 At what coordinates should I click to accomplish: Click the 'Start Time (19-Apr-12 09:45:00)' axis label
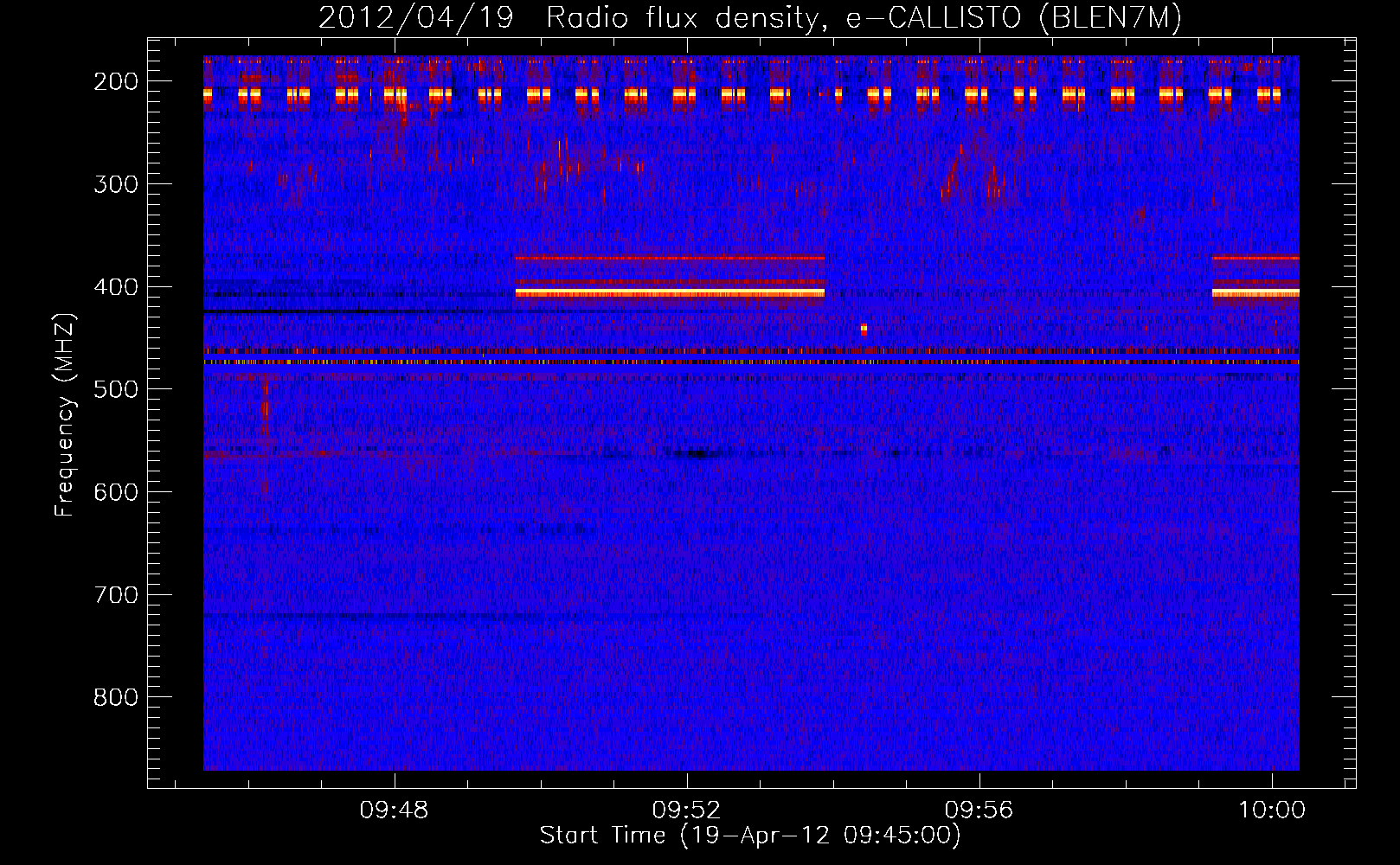(750, 836)
